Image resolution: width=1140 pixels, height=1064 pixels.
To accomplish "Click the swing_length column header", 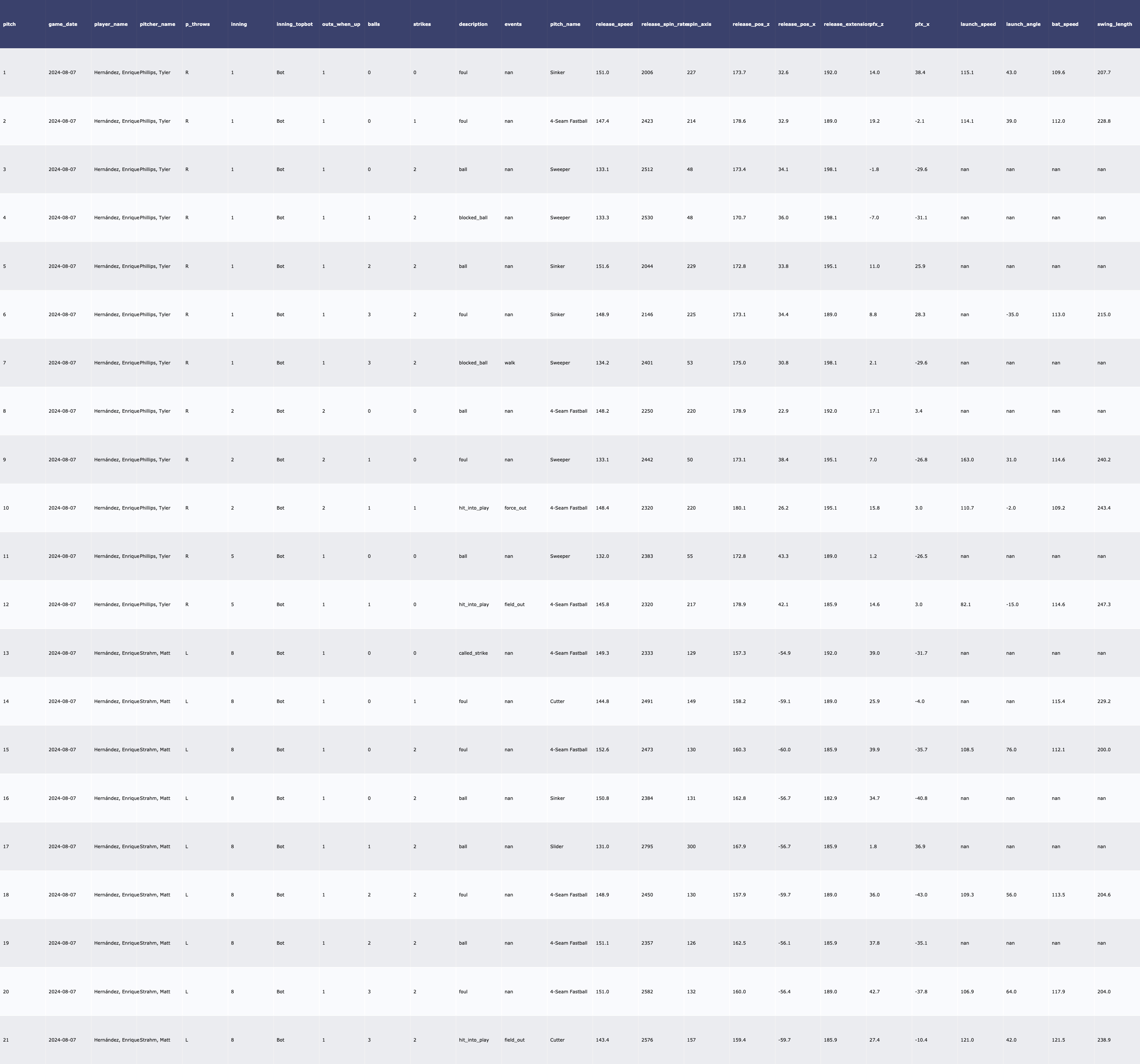I will point(1114,24).
